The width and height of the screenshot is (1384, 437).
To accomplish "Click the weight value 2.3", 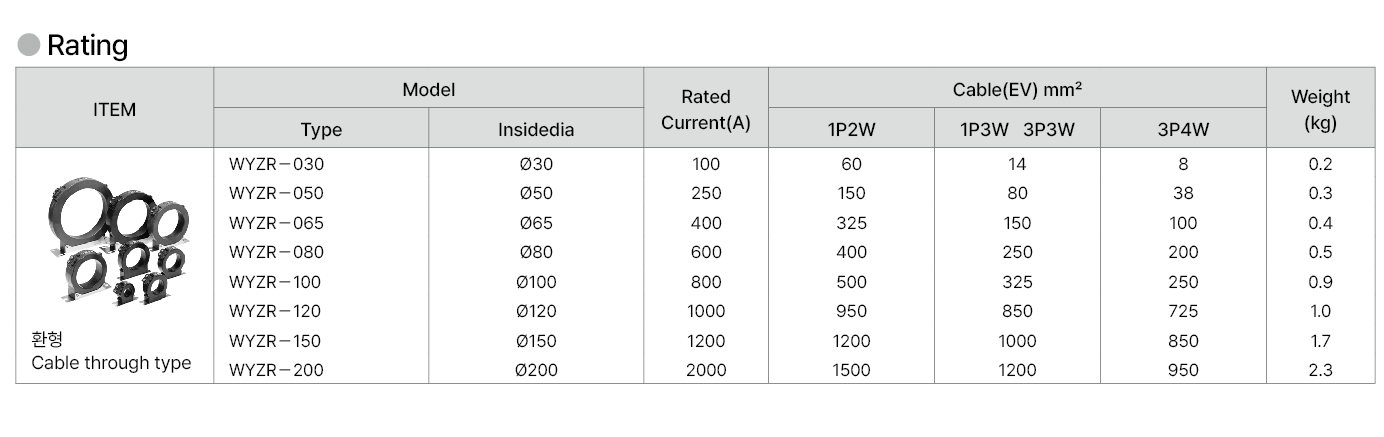I will pos(1320,370).
